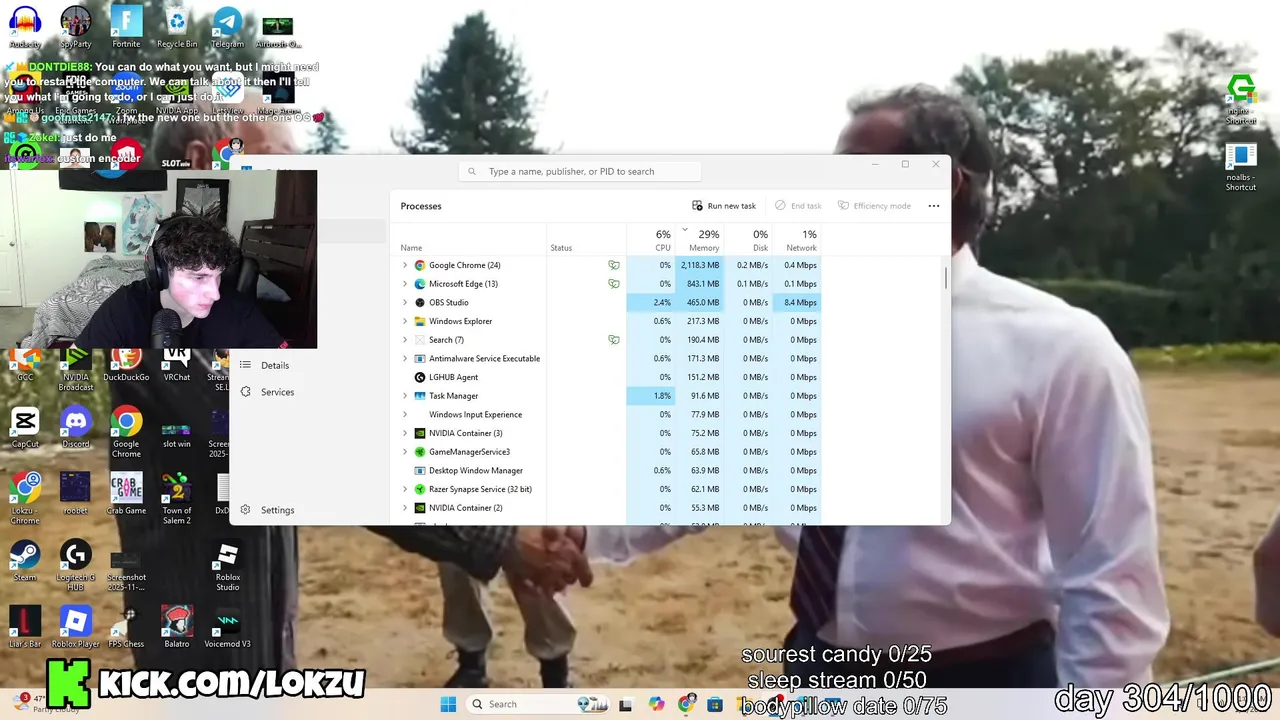Open the Recycle Bin desktop icon
The height and width of the screenshot is (720, 1280).
coord(177,26)
